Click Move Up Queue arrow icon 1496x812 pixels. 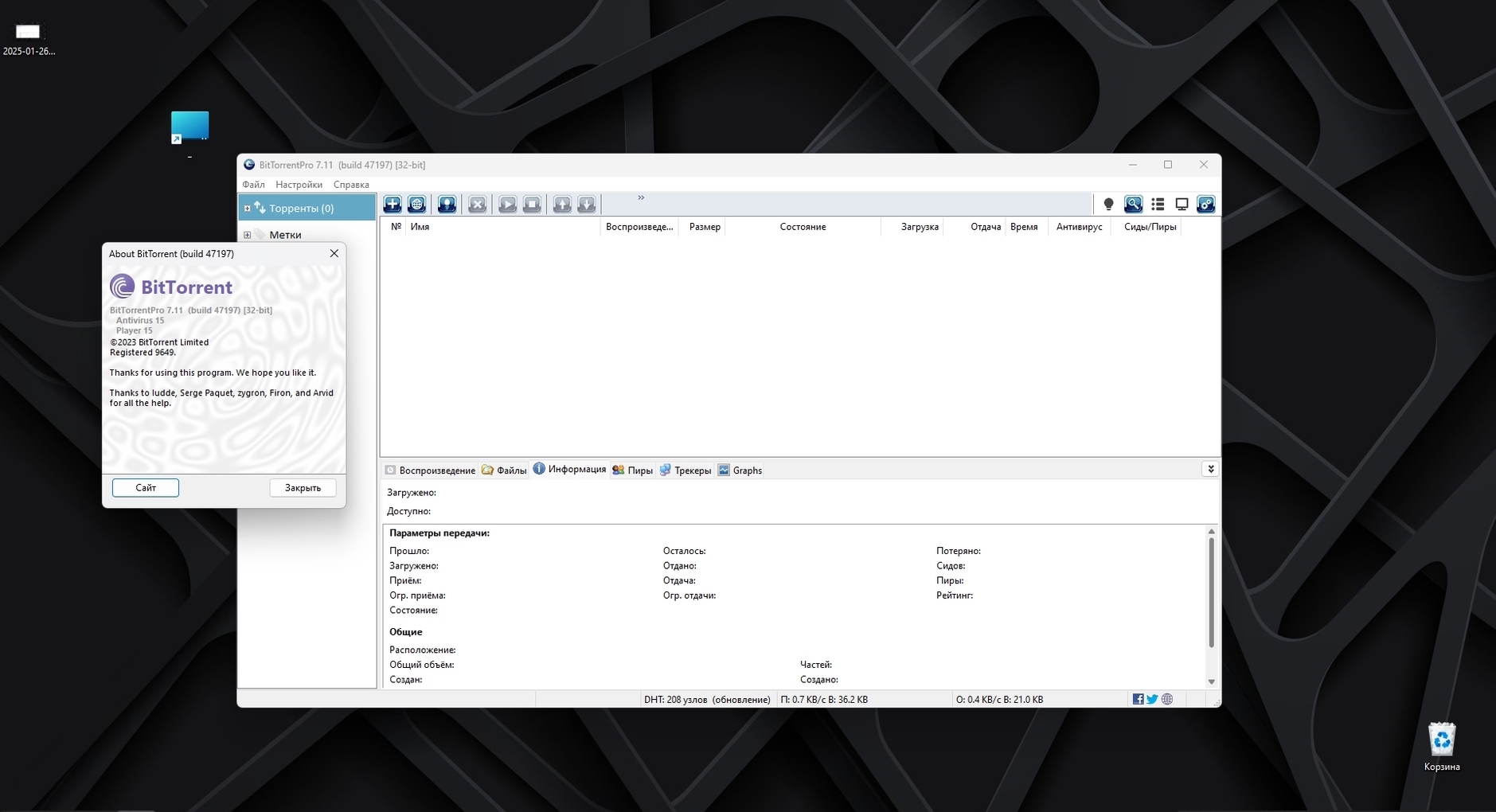562,205
